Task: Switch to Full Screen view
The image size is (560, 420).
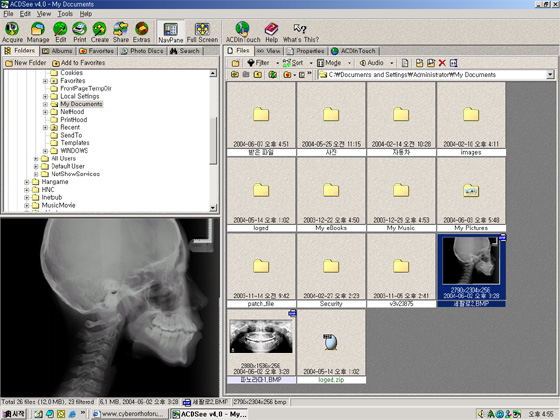Action: [202, 32]
